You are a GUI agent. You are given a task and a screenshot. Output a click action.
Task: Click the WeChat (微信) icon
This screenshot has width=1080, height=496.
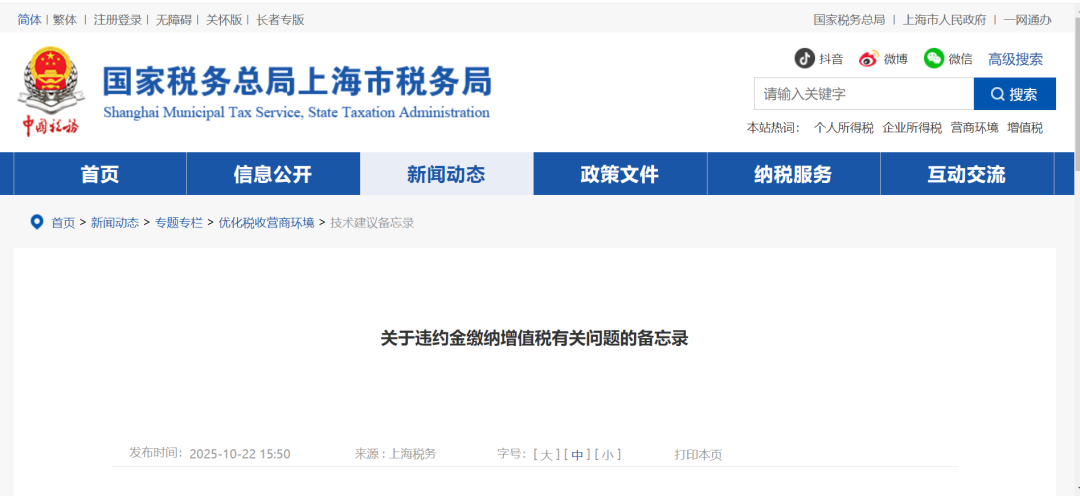pyautogui.click(x=934, y=58)
